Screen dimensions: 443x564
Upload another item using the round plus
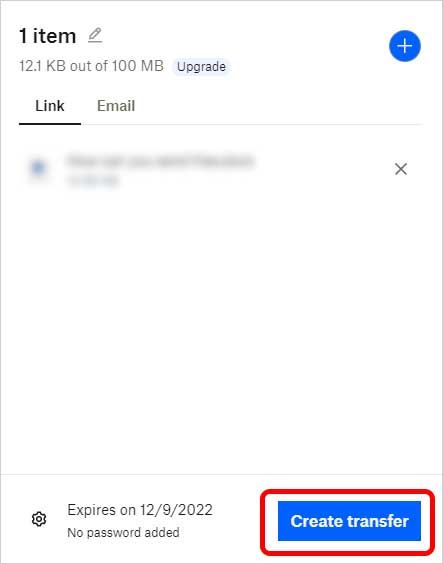pos(405,46)
